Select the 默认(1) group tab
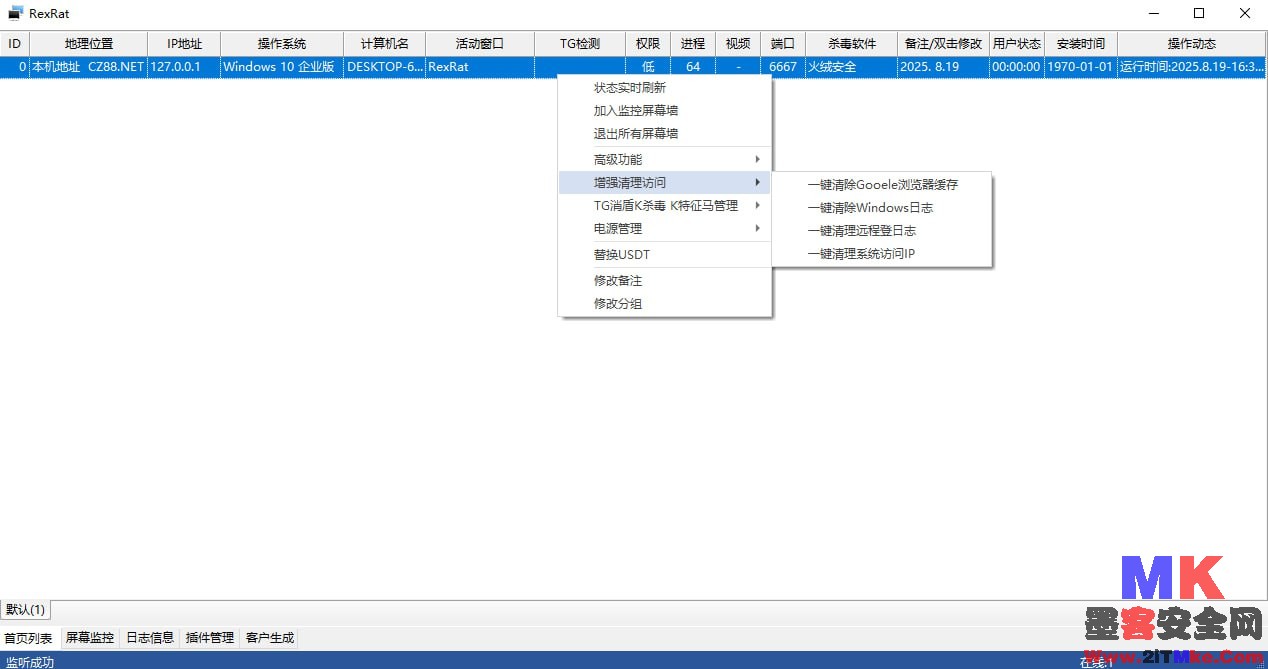The width and height of the screenshot is (1268, 669). tap(26, 610)
